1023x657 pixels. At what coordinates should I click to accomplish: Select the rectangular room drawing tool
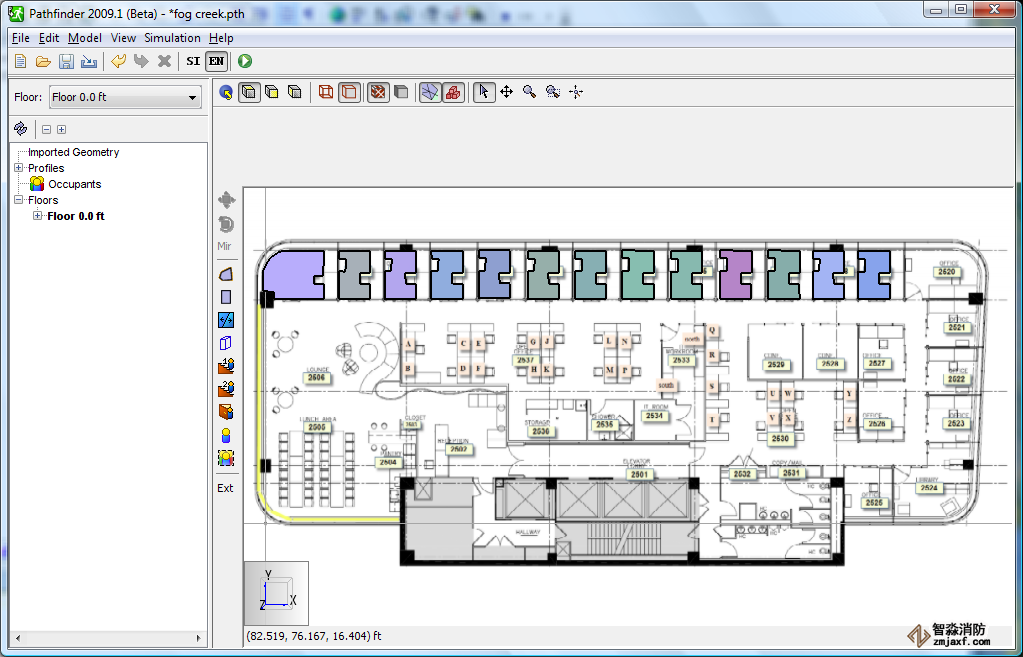[225, 297]
